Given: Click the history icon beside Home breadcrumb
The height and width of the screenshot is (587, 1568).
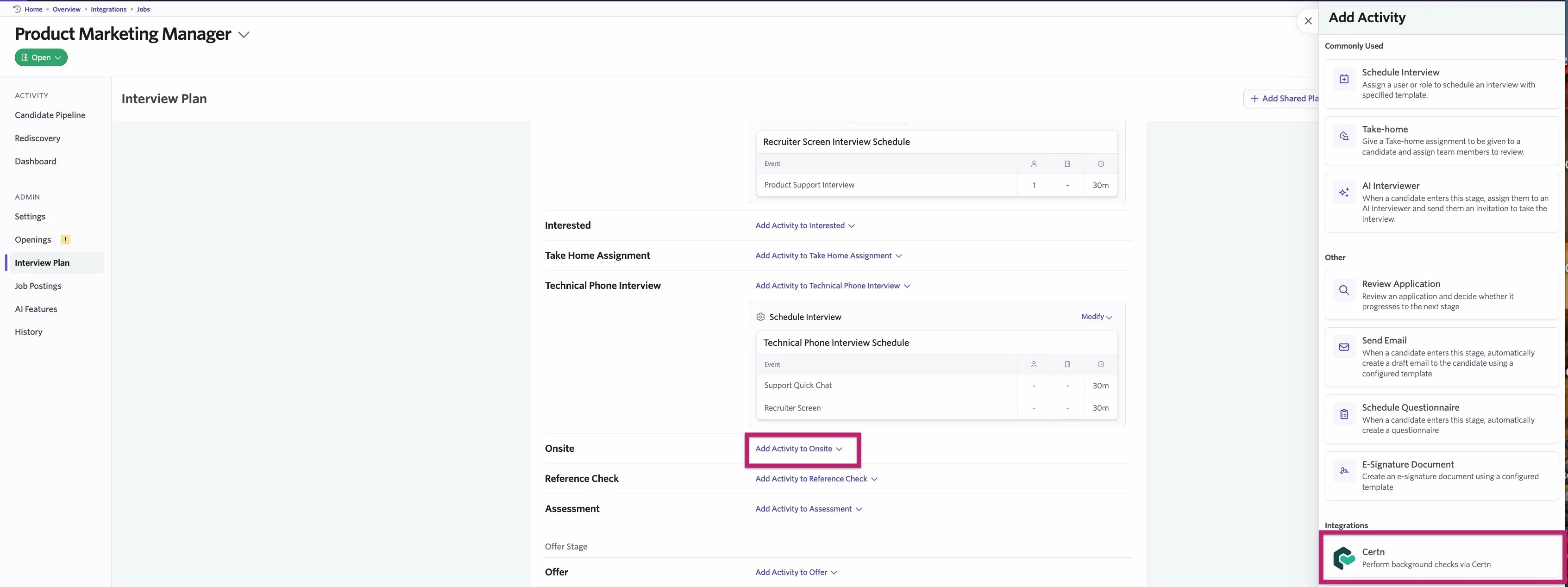Looking at the screenshot, I should [17, 9].
